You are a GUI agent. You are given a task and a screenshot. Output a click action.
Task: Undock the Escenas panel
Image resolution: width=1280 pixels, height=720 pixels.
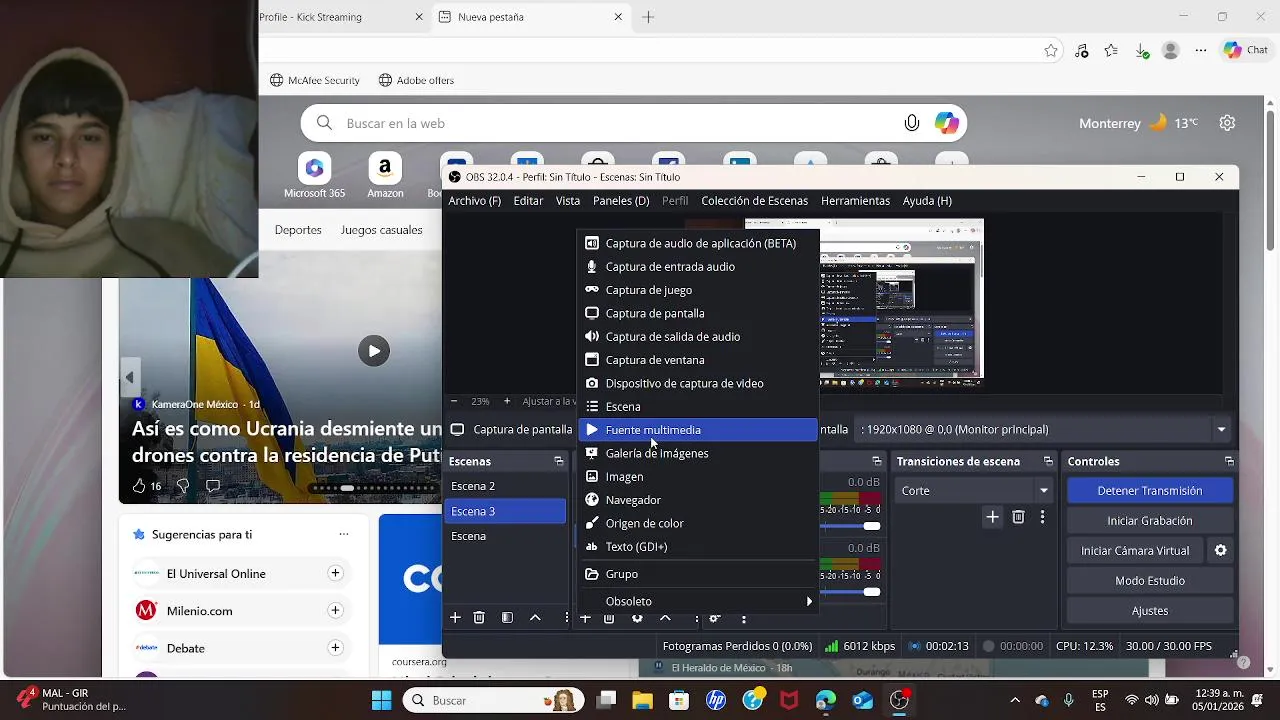click(558, 461)
